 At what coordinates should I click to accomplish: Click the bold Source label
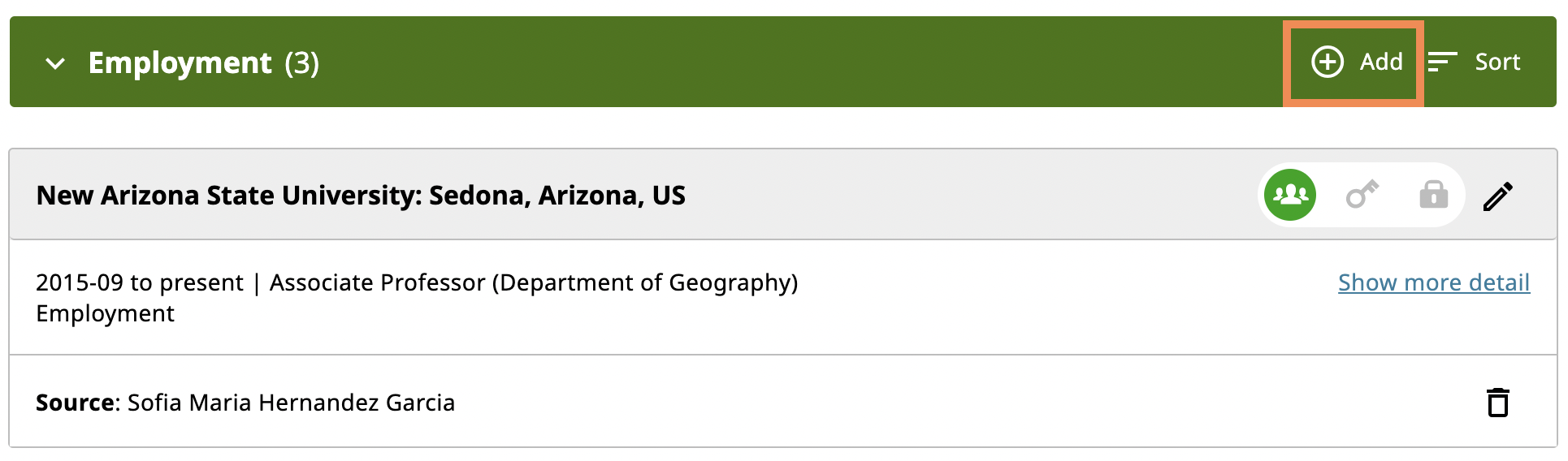pyautogui.click(x=78, y=403)
